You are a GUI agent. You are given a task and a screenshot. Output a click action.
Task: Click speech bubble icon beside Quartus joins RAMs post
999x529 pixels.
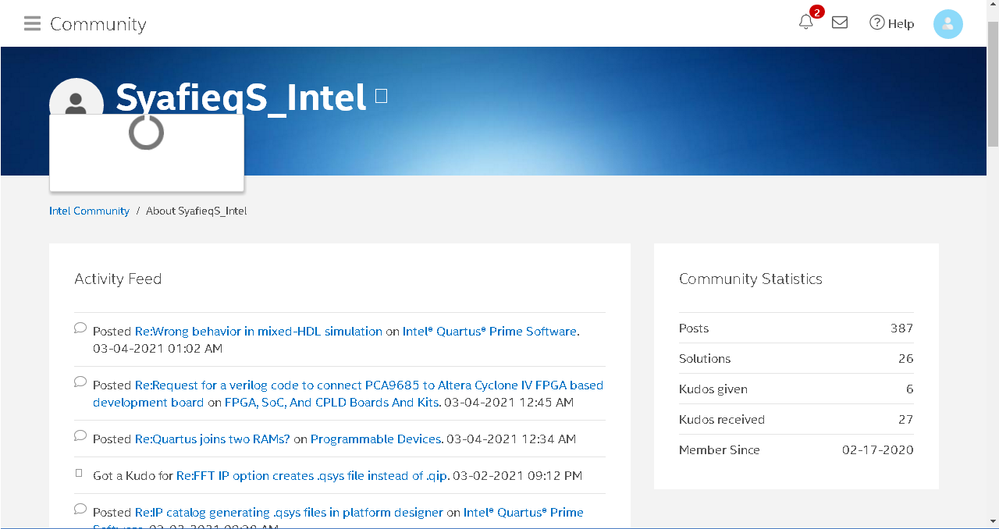pos(80,435)
